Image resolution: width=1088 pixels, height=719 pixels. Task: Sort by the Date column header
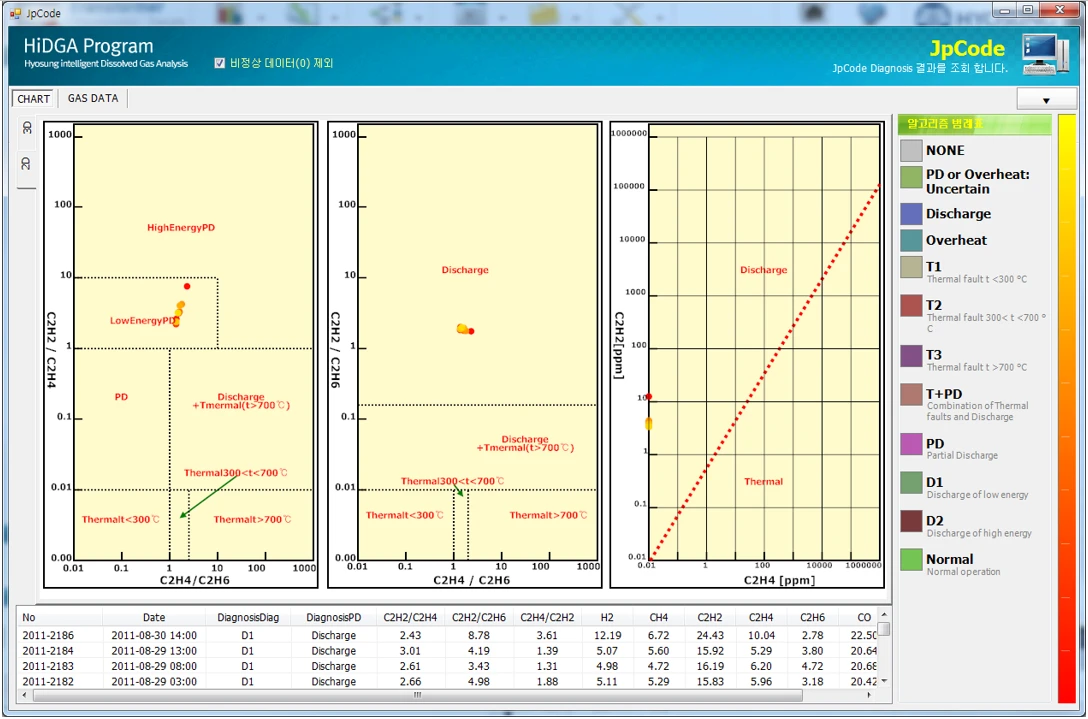point(154,617)
